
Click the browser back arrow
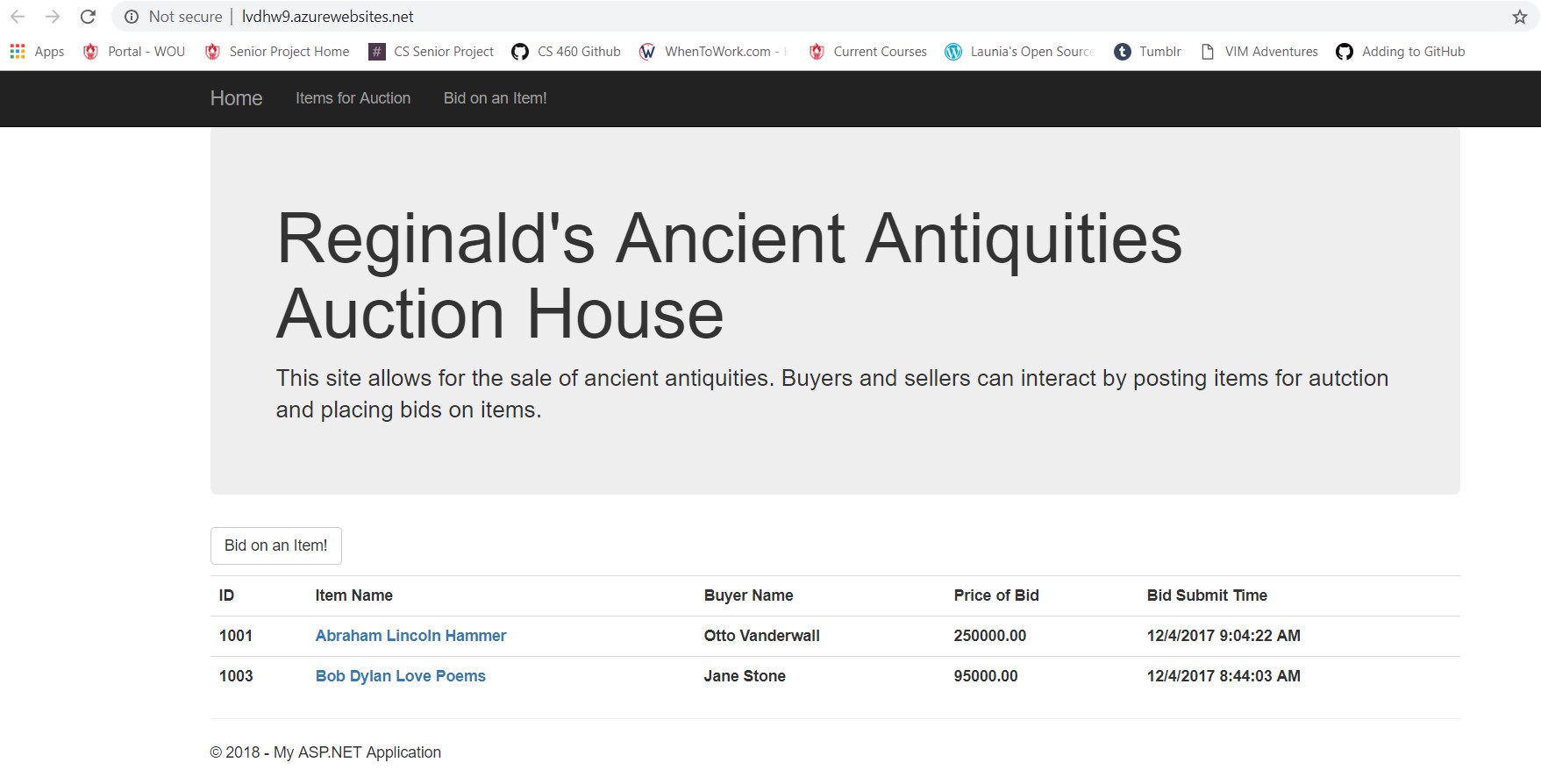coord(18,17)
